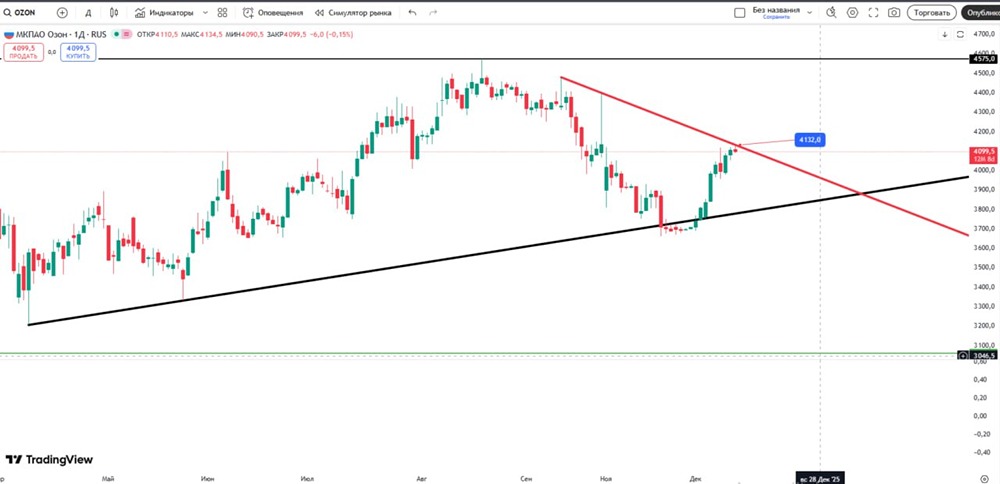Image resolution: width=1000 pixels, height=484 pixels.
Task: Open the Индикаторы indicators dialog
Action: click(163, 12)
